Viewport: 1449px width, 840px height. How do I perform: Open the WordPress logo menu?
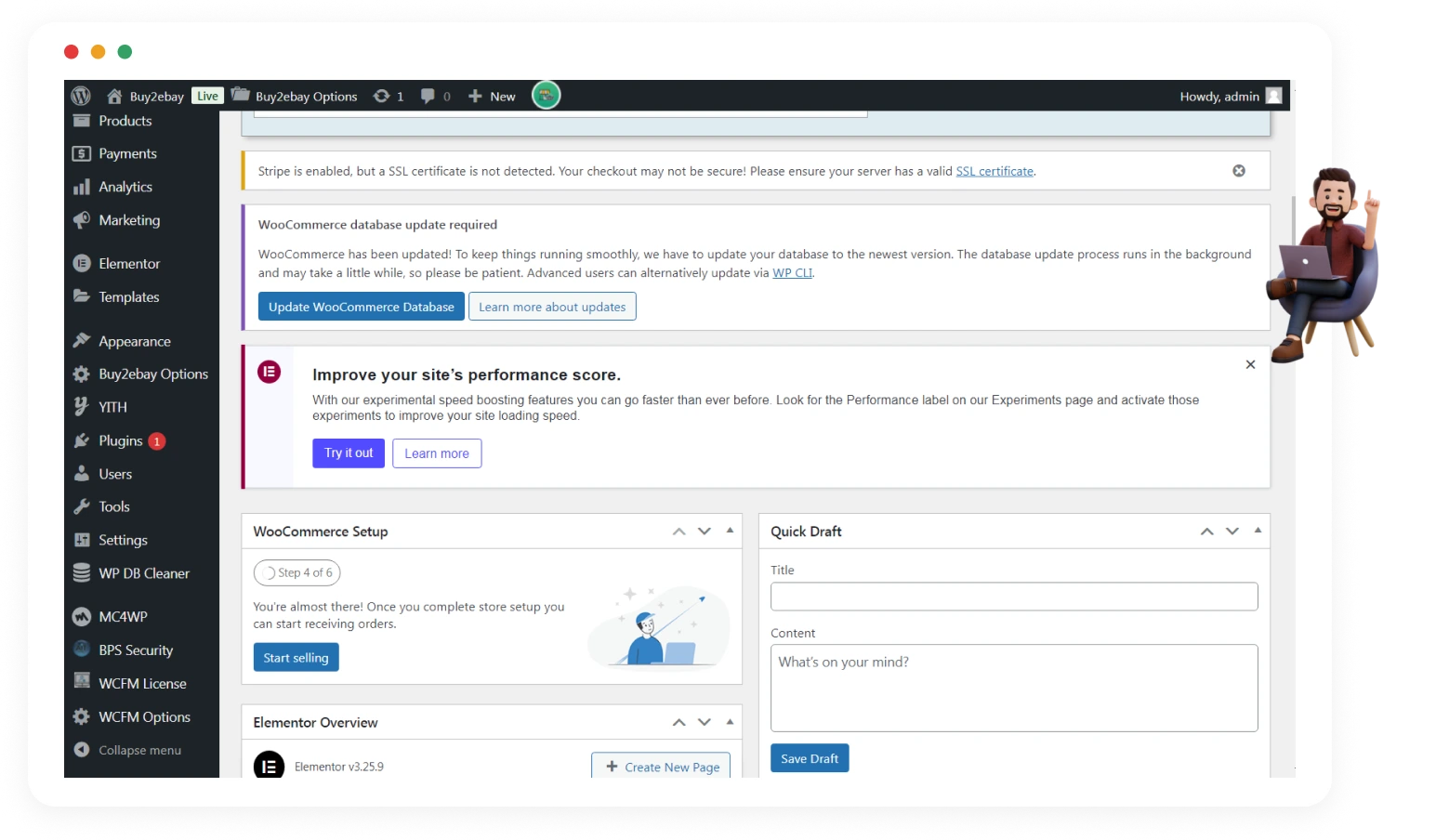coord(81,96)
